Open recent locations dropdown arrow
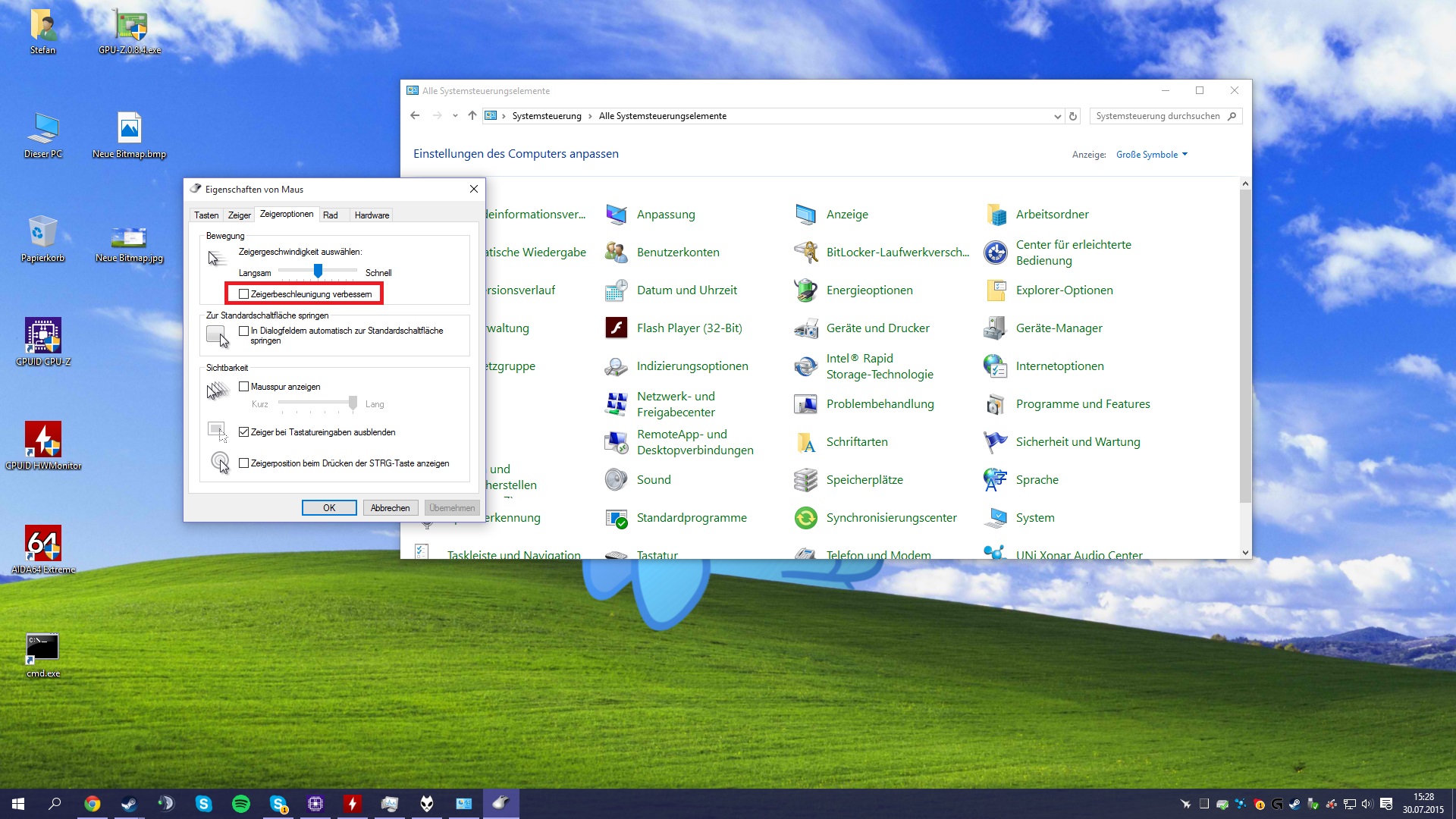 pyautogui.click(x=455, y=116)
